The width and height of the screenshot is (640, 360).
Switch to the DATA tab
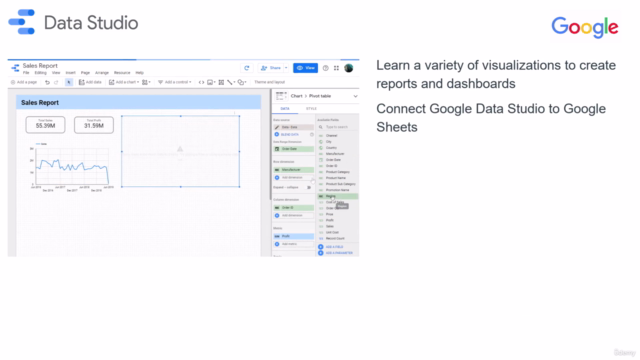pyautogui.click(x=285, y=109)
